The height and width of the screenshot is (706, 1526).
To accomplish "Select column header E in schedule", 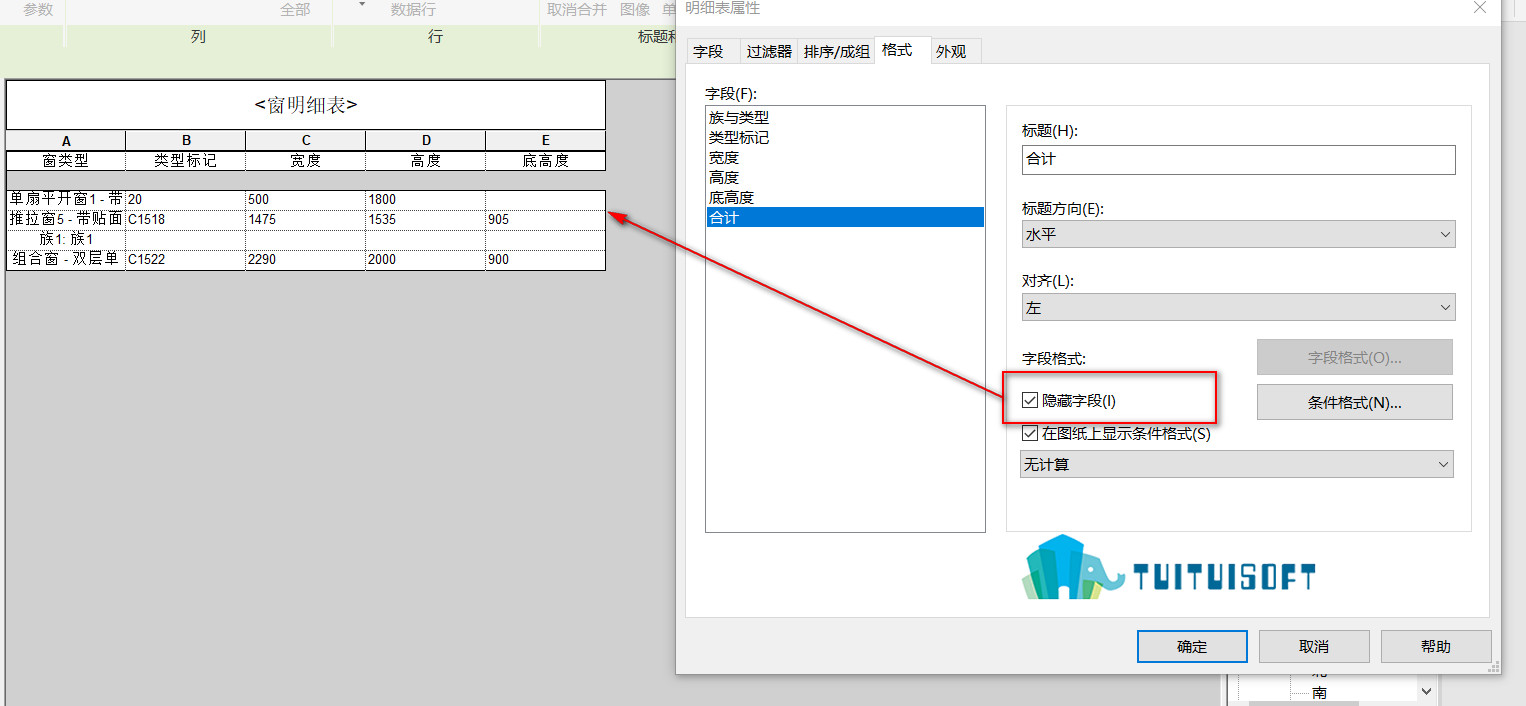I will [x=546, y=141].
